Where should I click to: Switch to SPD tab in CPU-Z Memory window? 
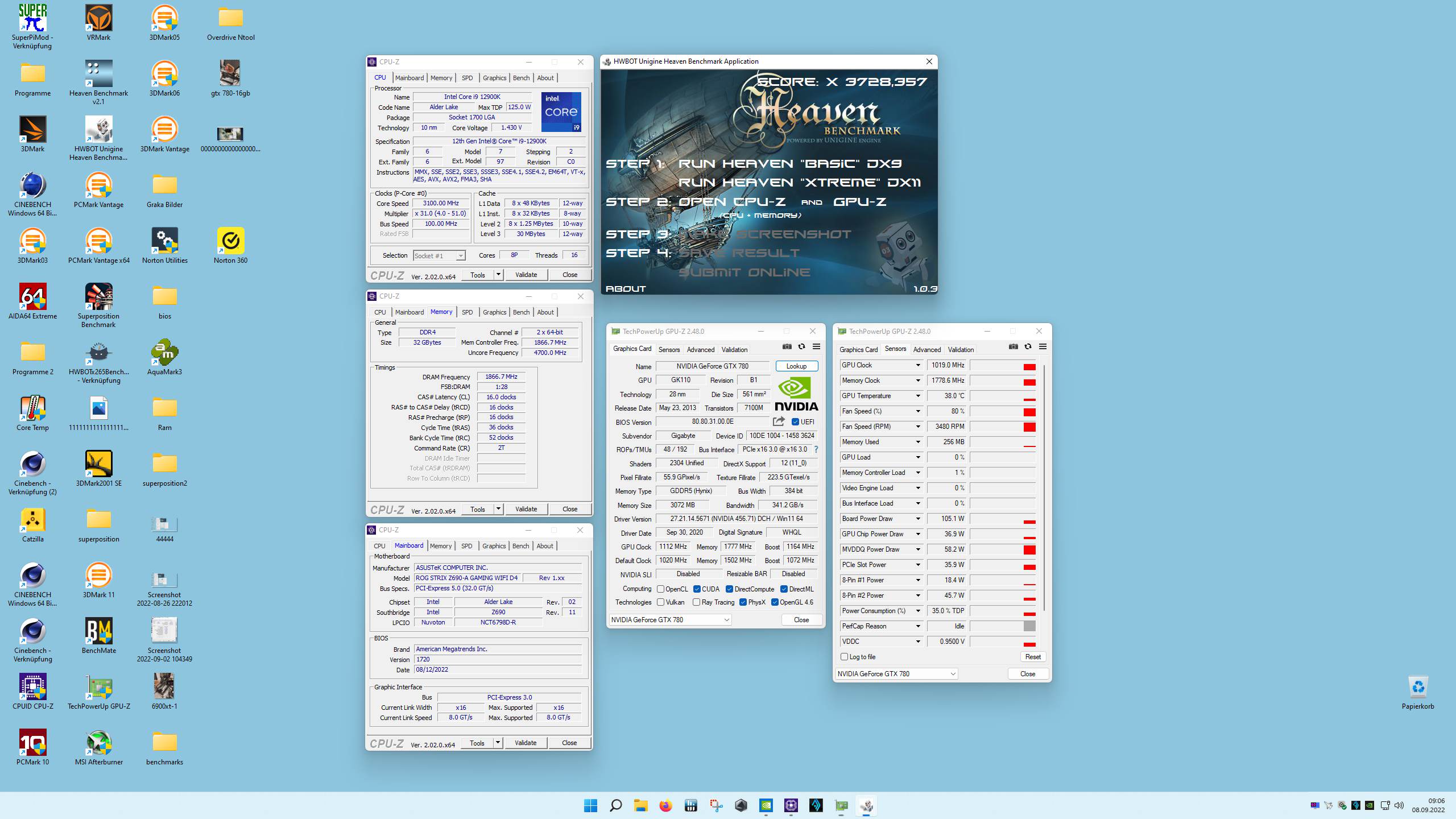(x=467, y=312)
